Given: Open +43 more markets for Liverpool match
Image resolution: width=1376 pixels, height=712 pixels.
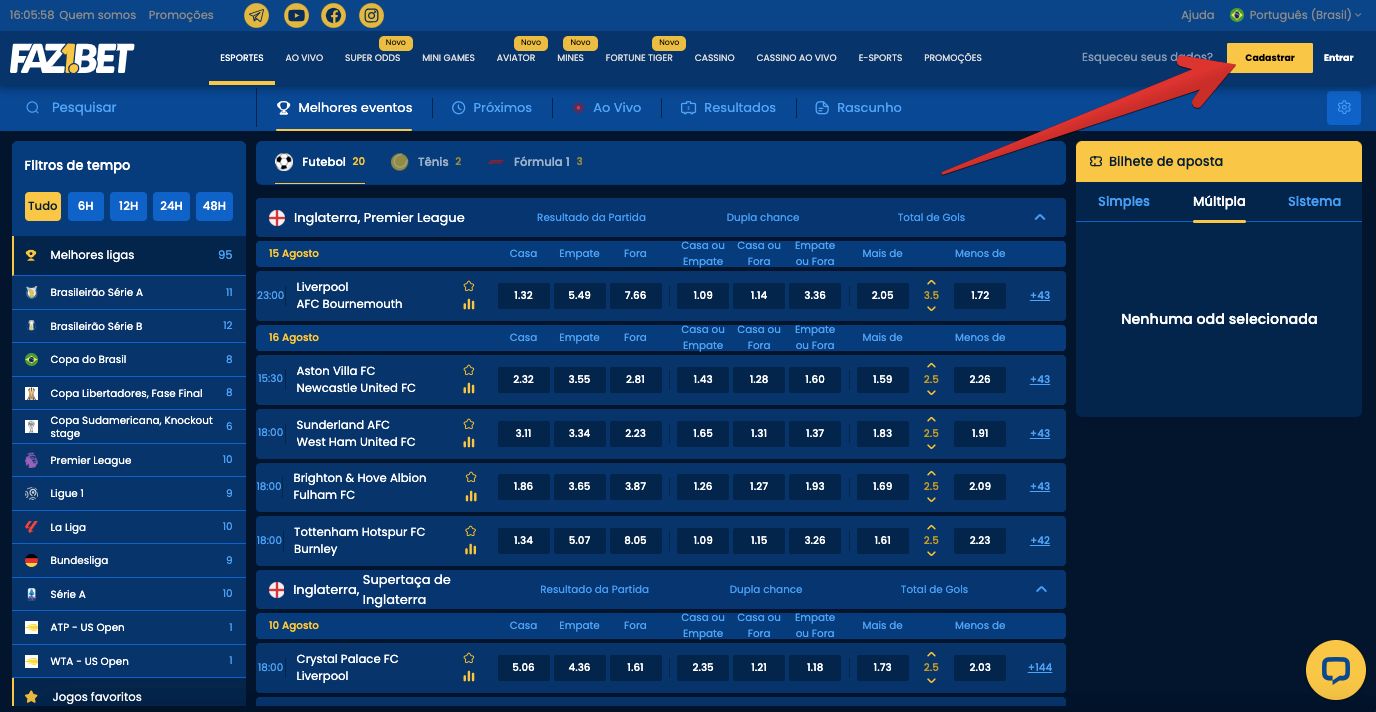Looking at the screenshot, I should click(1040, 295).
